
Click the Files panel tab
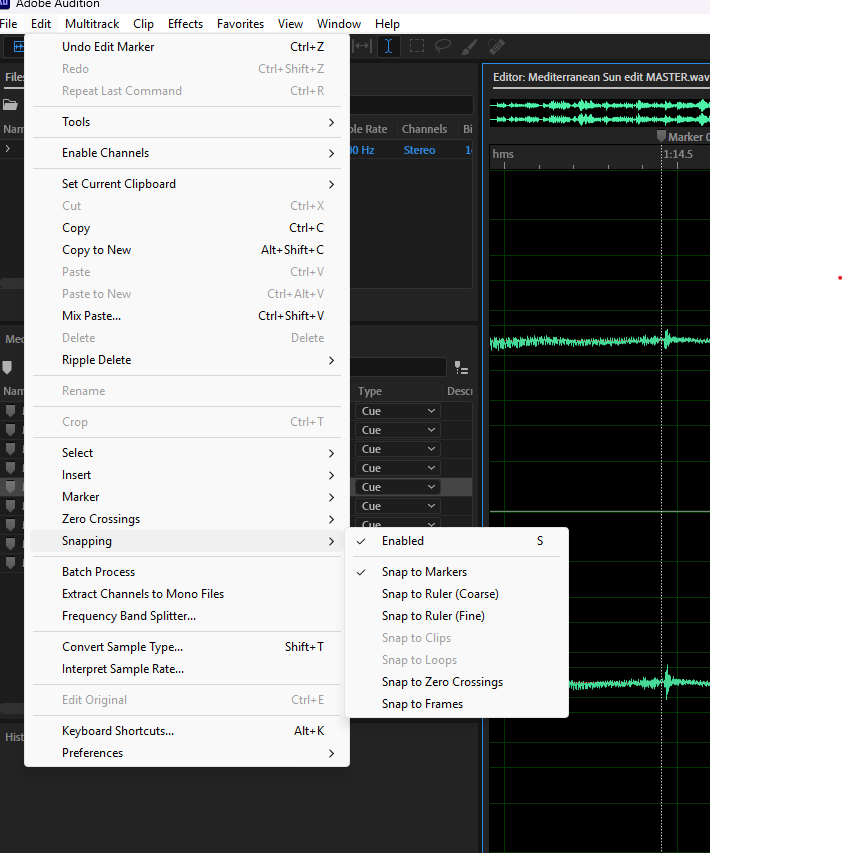[14, 77]
